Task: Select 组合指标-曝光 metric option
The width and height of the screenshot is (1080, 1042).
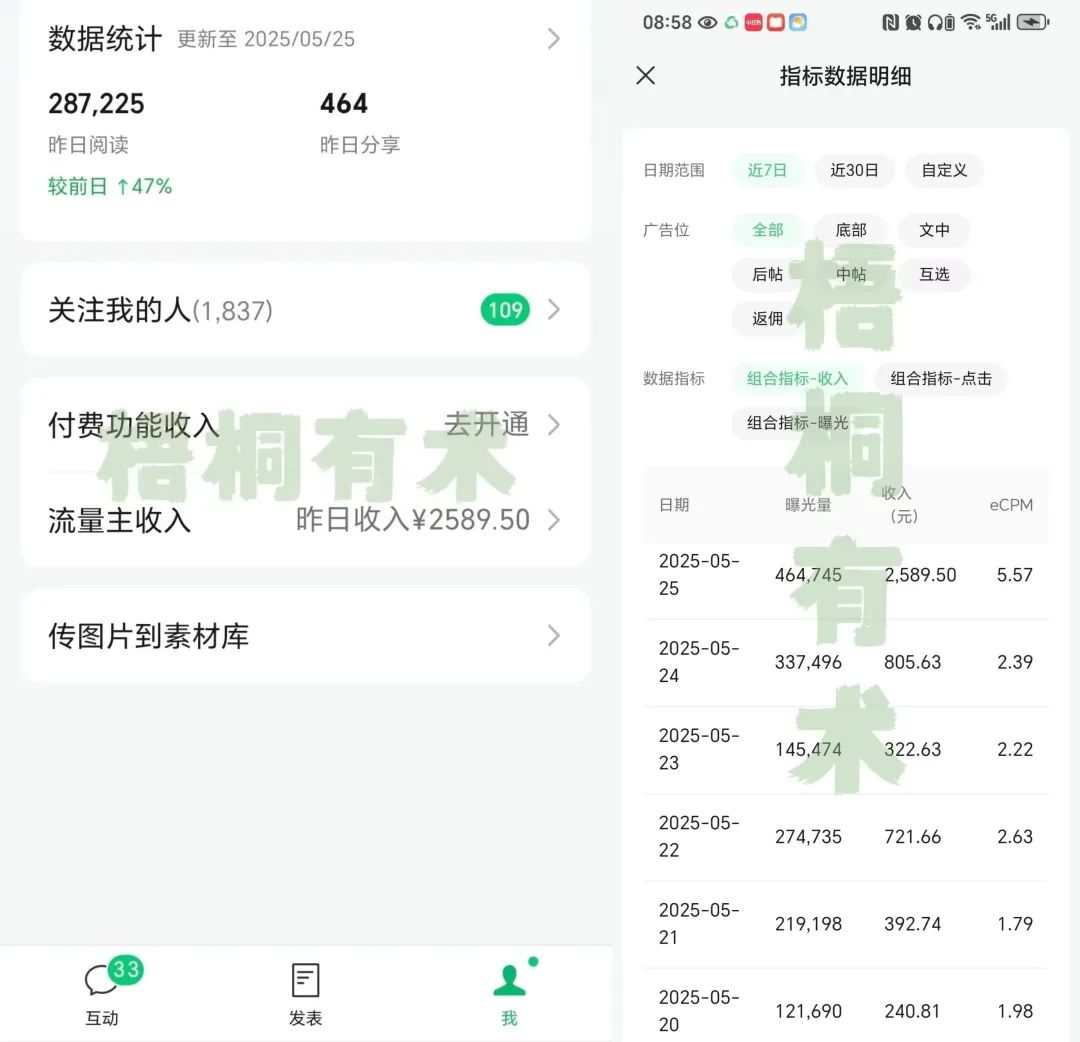Action: 797,423
